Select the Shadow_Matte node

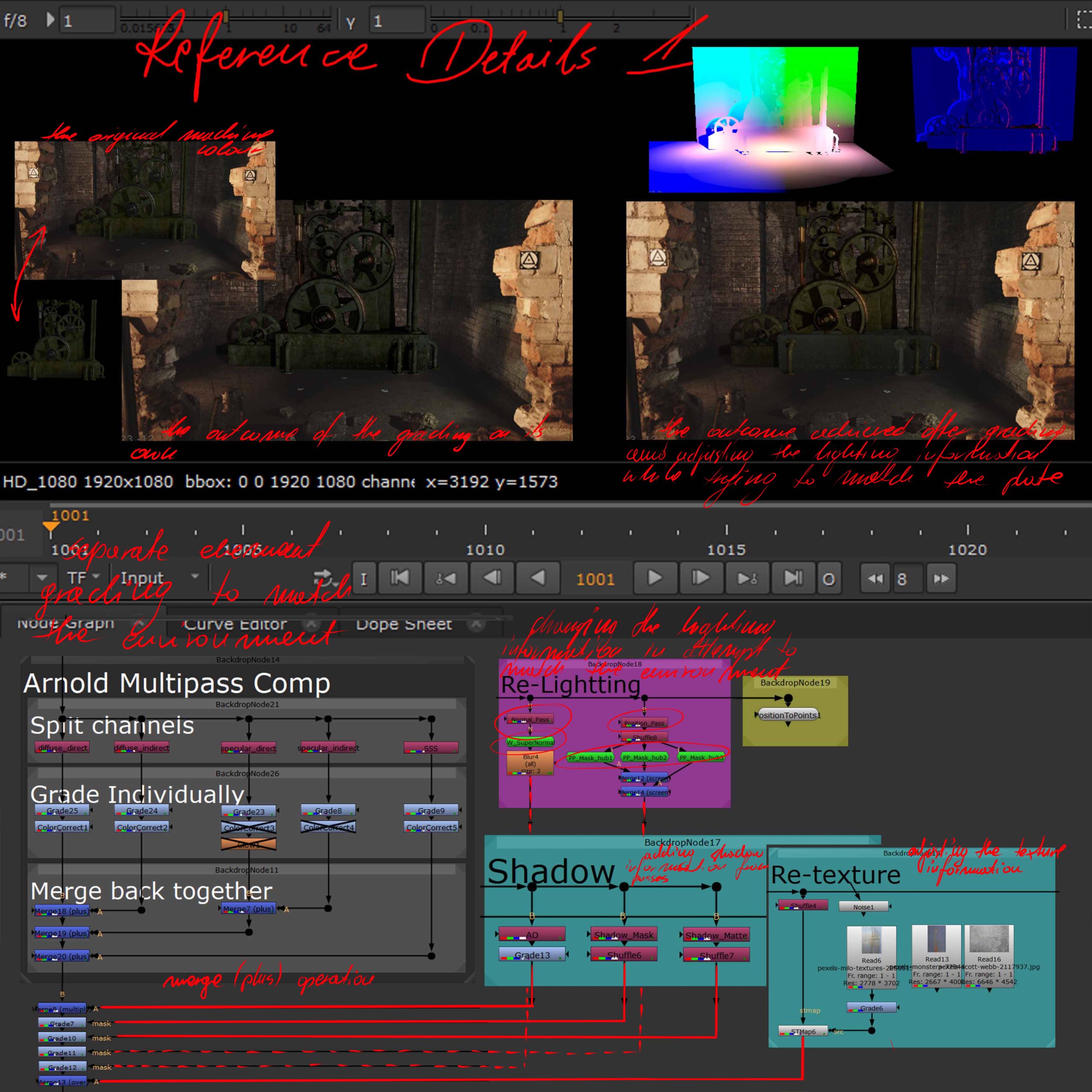point(717,935)
